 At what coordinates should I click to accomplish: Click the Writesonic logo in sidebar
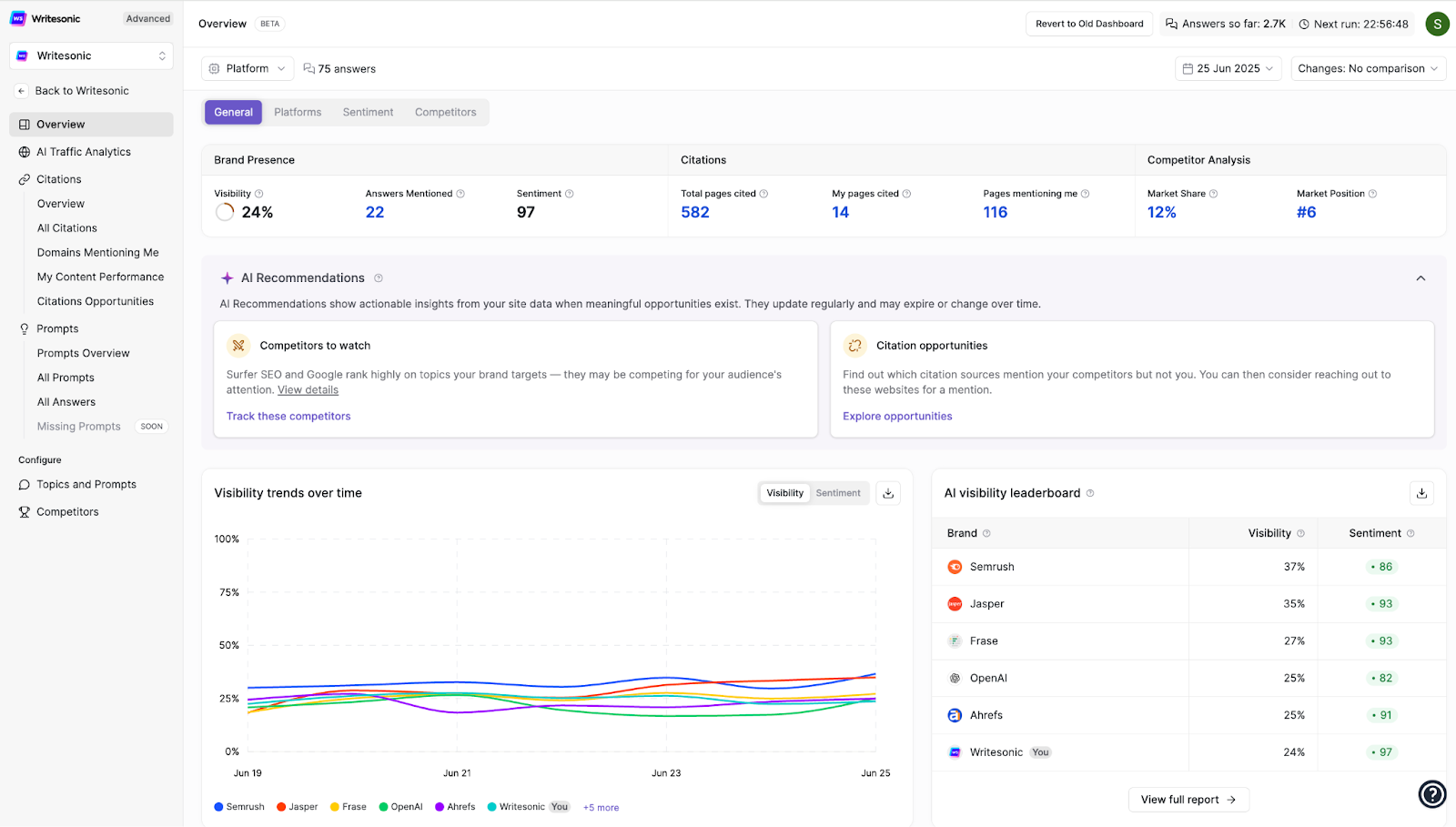(18, 18)
